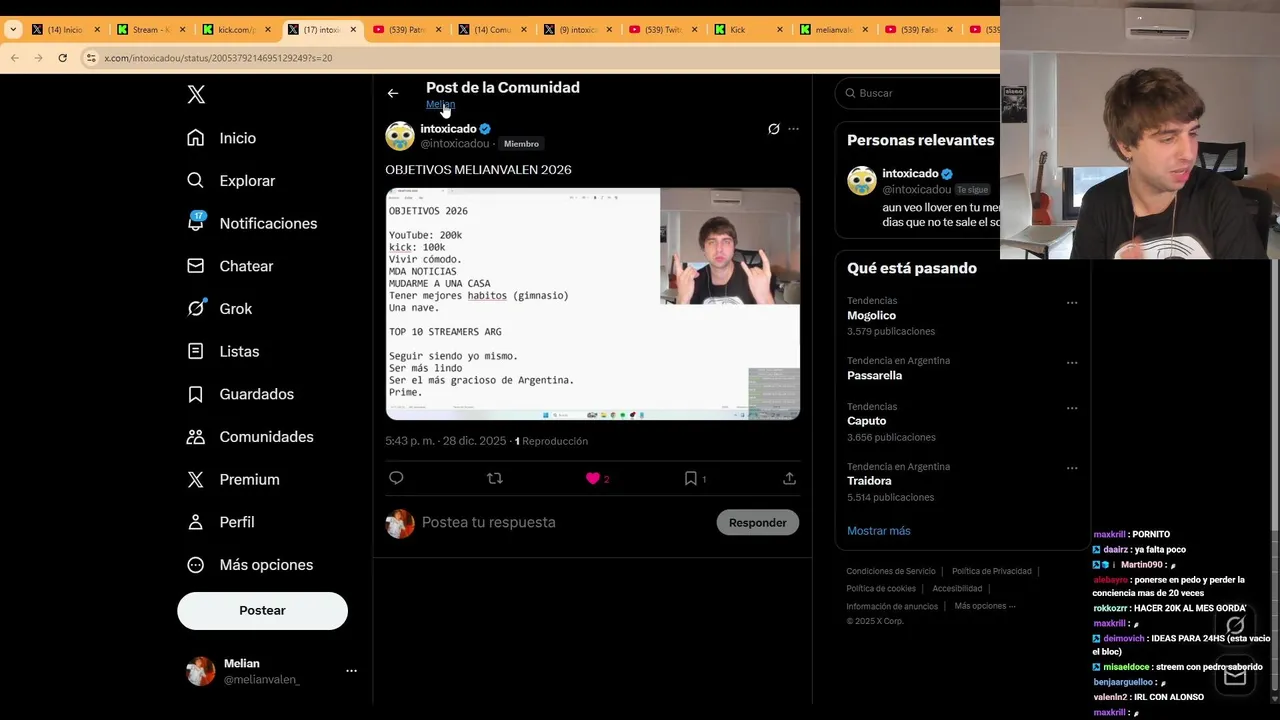1280x720 pixels.
Task: Open the Traidora trend
Action: click(869, 481)
